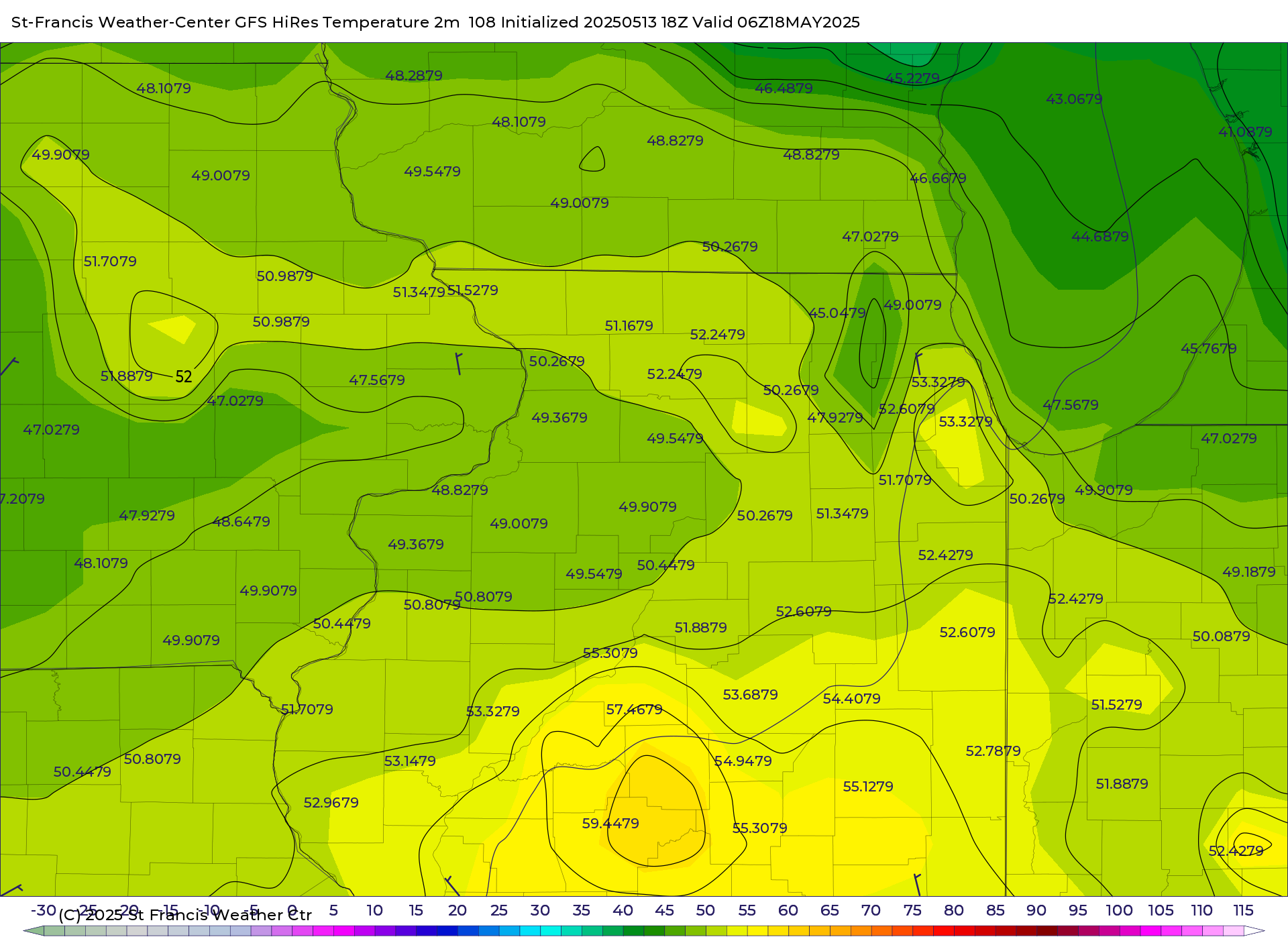Click the bright red colorbar segment below 80
Screen dimensions: 1288x939
click(x=943, y=931)
